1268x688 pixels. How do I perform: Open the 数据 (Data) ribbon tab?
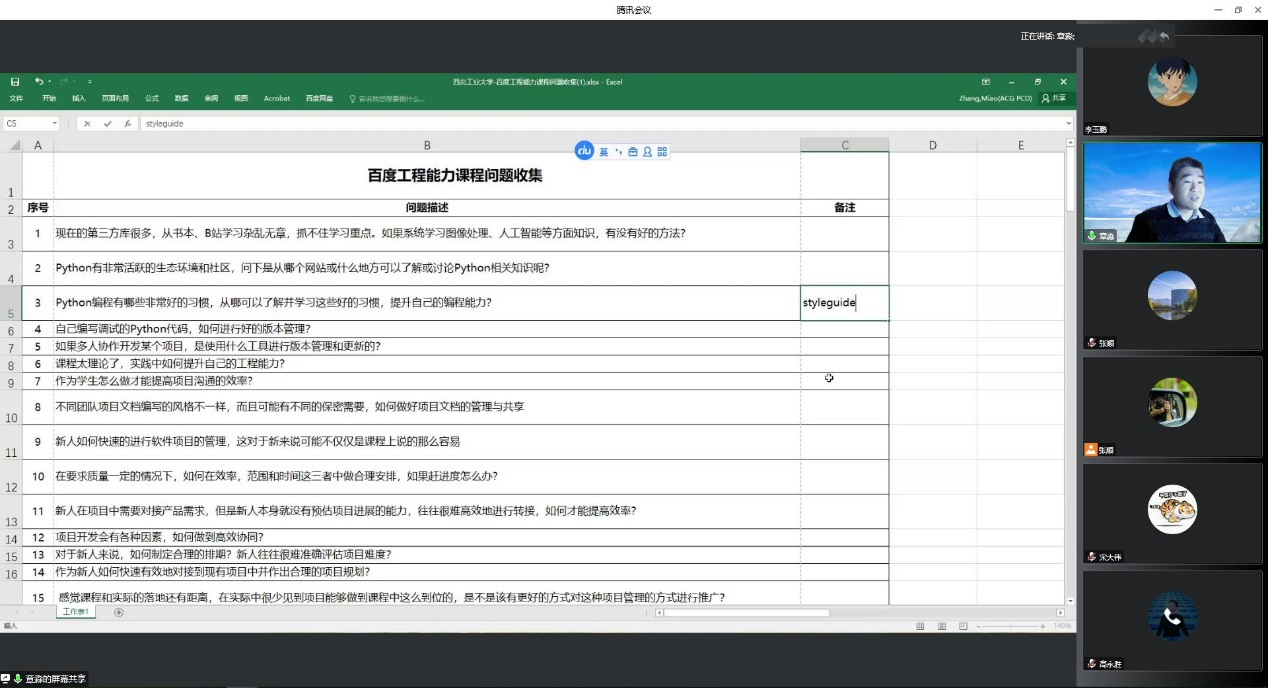181,99
